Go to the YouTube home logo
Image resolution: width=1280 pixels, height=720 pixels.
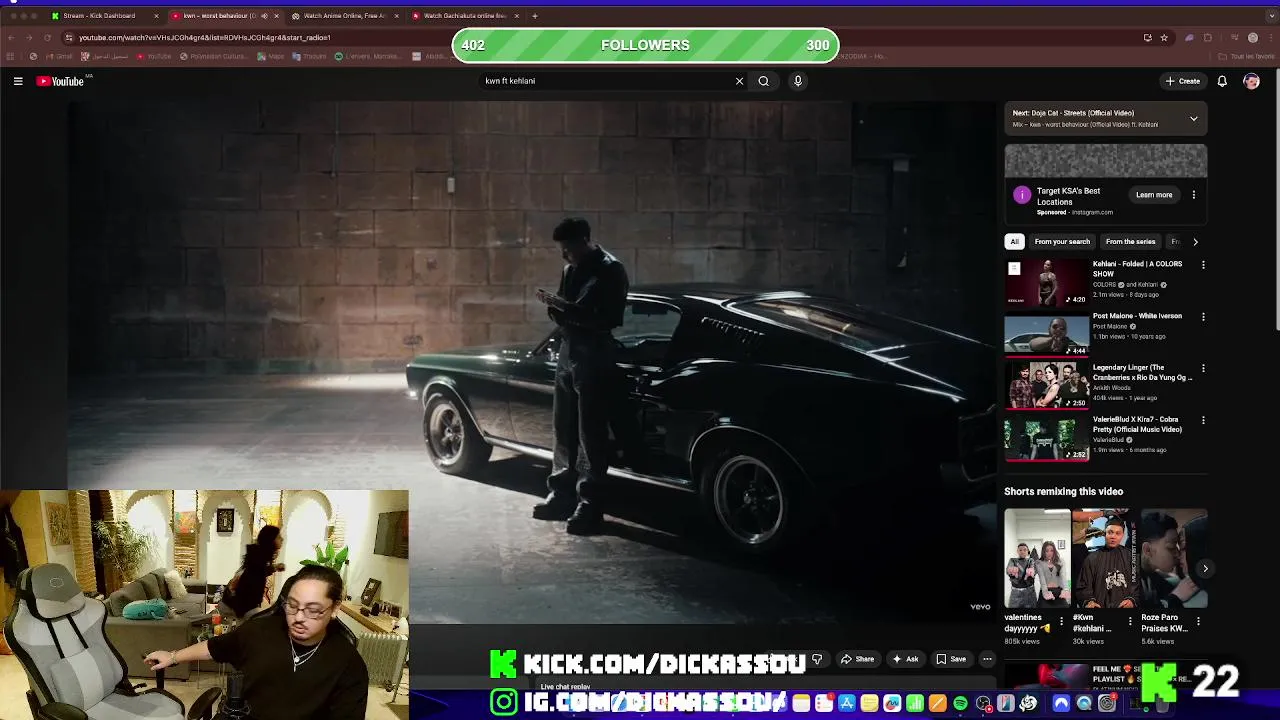(x=60, y=81)
